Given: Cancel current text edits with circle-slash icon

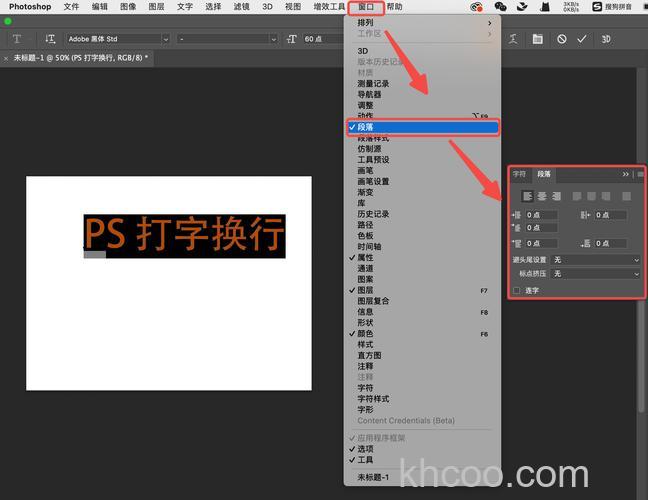Looking at the screenshot, I should 561,39.
